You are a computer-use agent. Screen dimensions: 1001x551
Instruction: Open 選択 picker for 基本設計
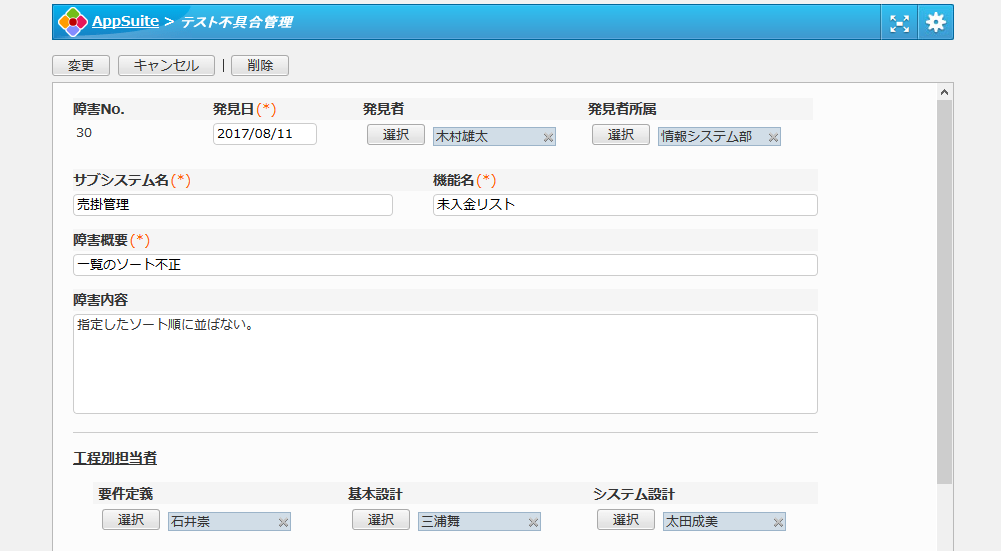[381, 520]
